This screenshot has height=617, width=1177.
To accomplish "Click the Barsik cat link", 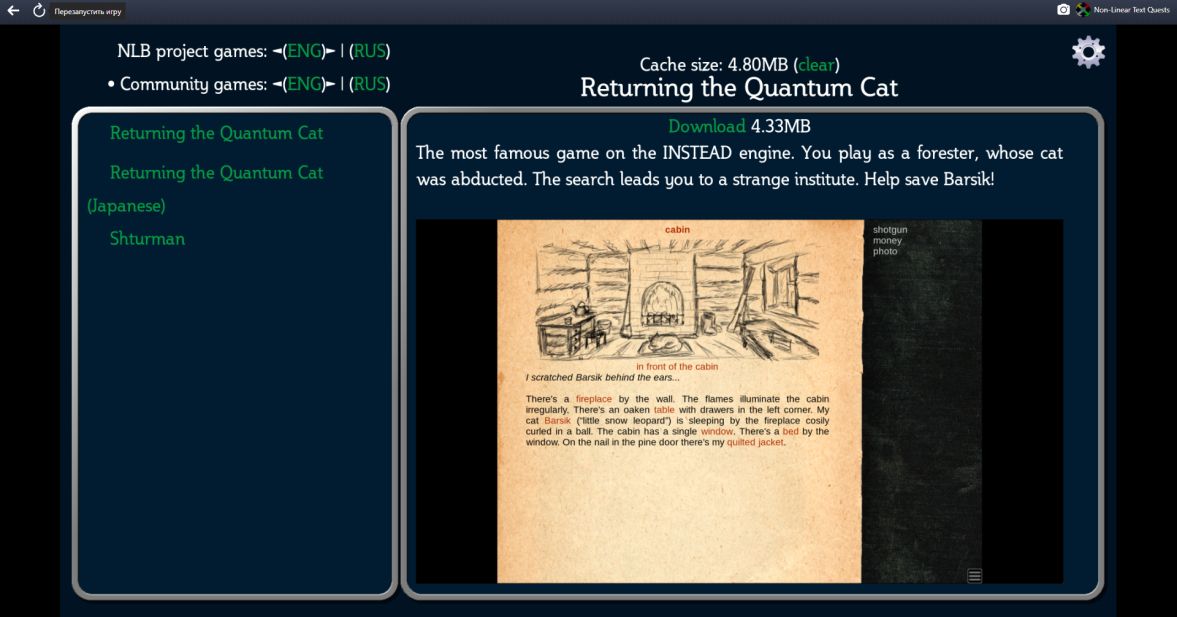I will [557, 420].
